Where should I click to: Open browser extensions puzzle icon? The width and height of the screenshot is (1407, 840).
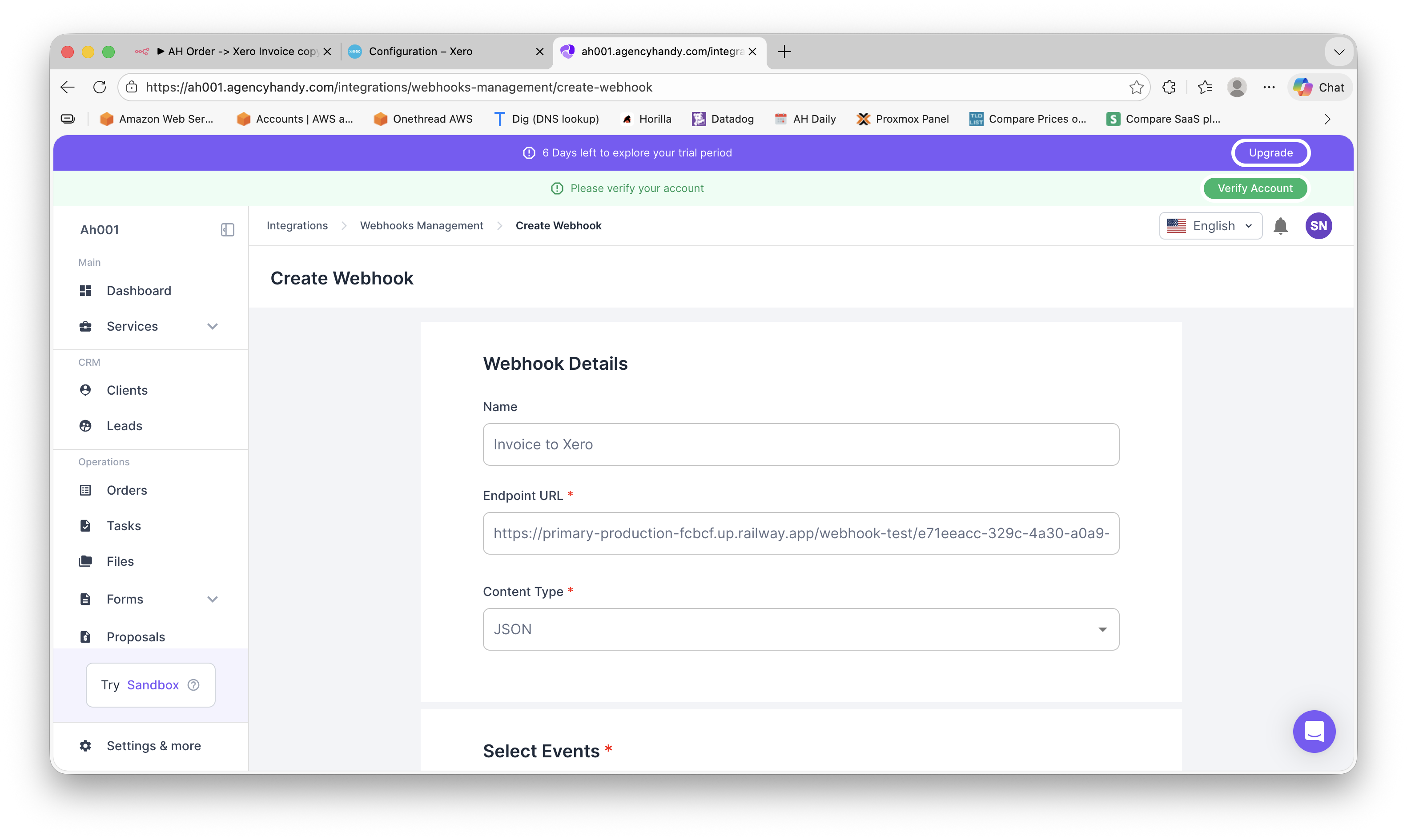coord(1169,87)
